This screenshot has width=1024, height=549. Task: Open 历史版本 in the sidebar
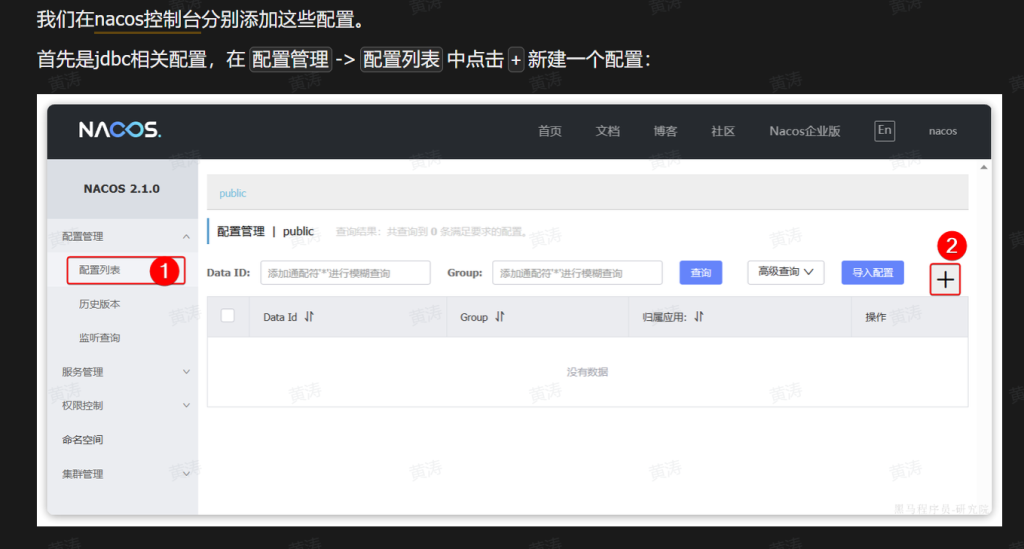(100, 304)
